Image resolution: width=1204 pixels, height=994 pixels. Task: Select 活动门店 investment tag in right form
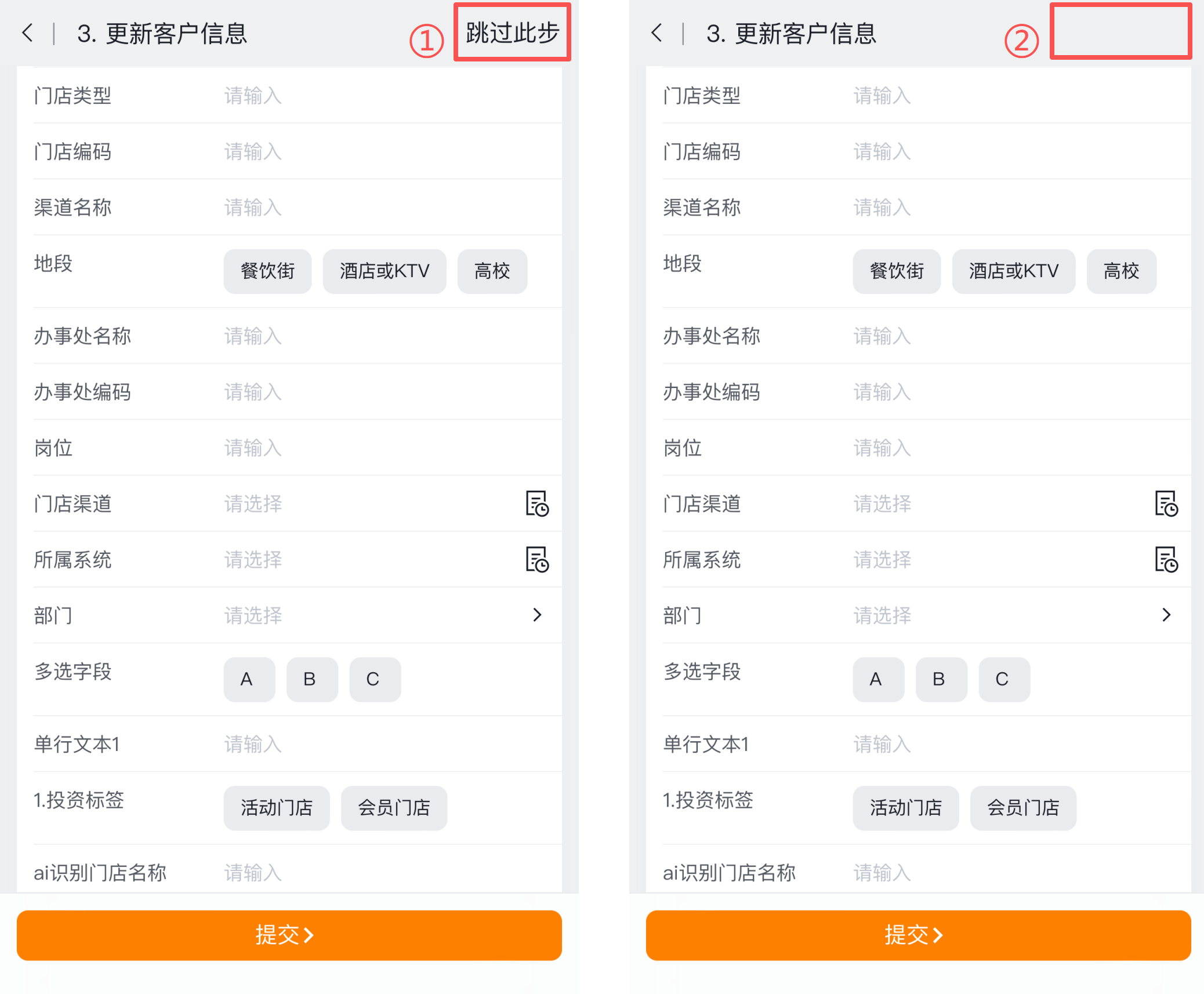point(905,808)
